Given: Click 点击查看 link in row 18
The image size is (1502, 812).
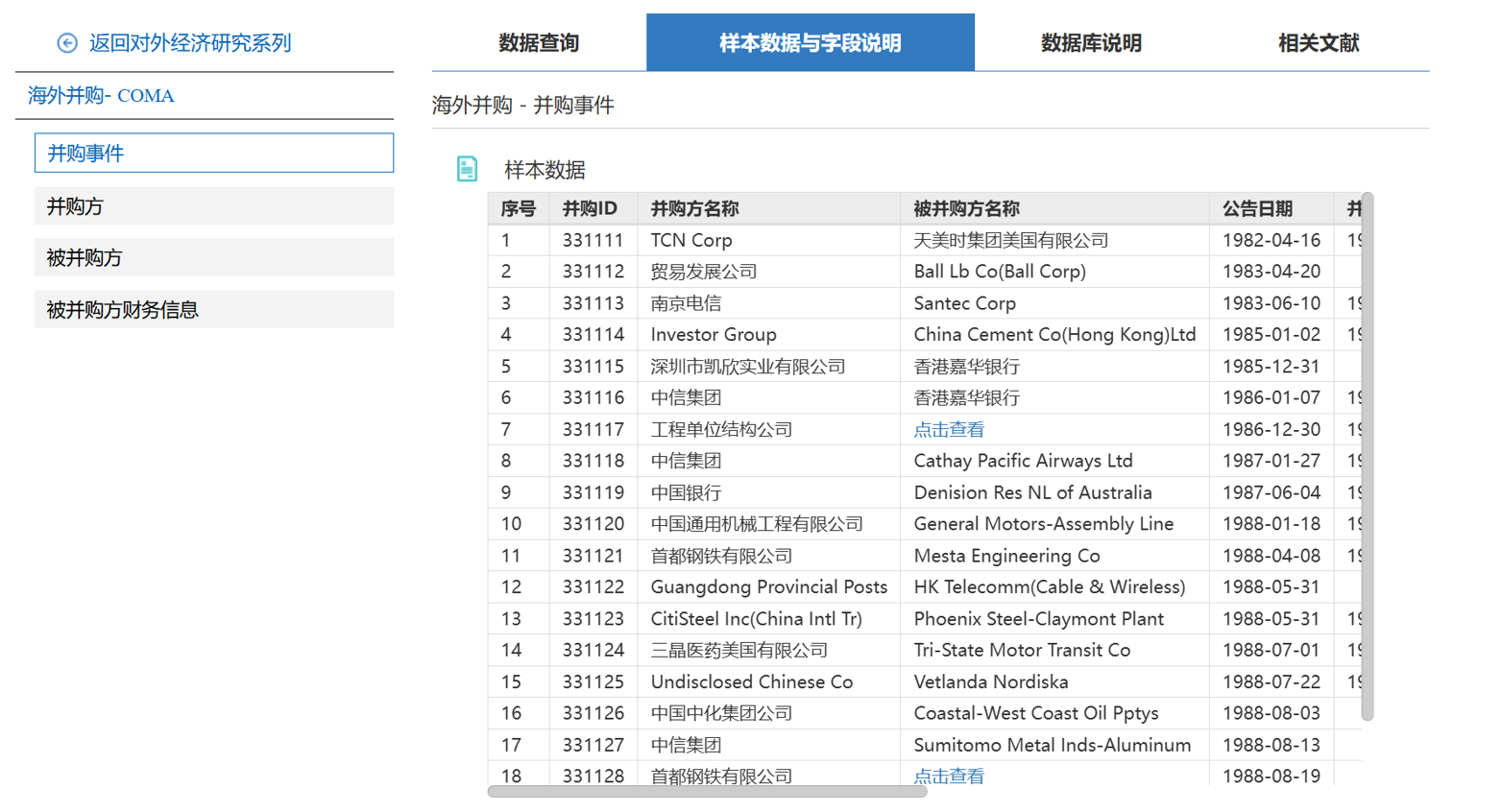Looking at the screenshot, I should click(948, 776).
